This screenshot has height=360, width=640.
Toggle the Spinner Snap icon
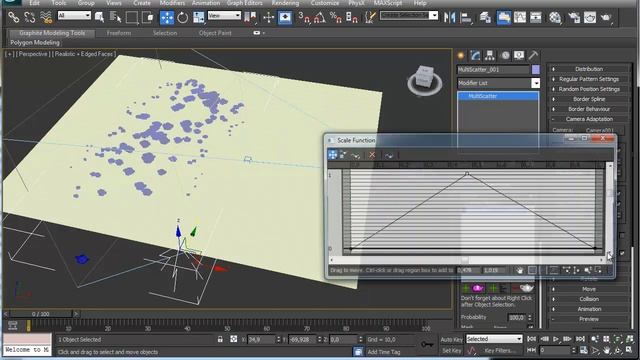(352, 17)
